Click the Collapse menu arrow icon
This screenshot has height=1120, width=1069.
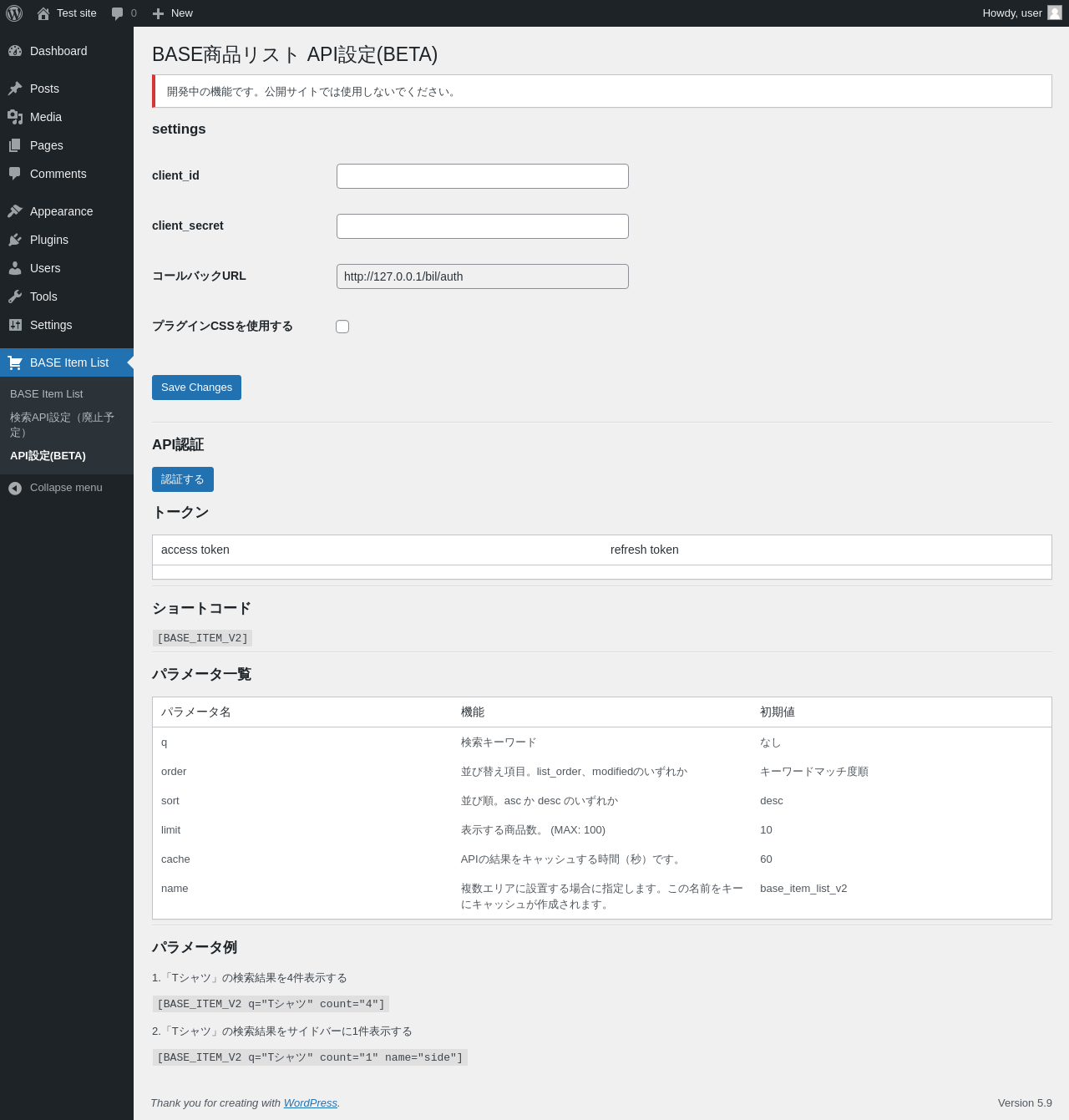[15, 488]
